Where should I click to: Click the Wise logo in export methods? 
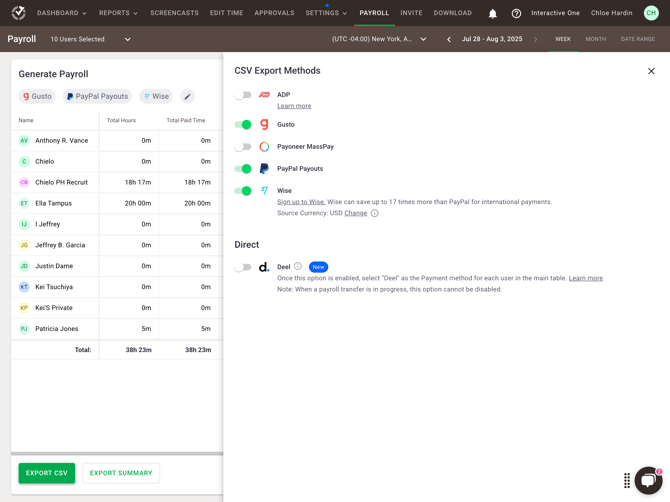coord(264,191)
